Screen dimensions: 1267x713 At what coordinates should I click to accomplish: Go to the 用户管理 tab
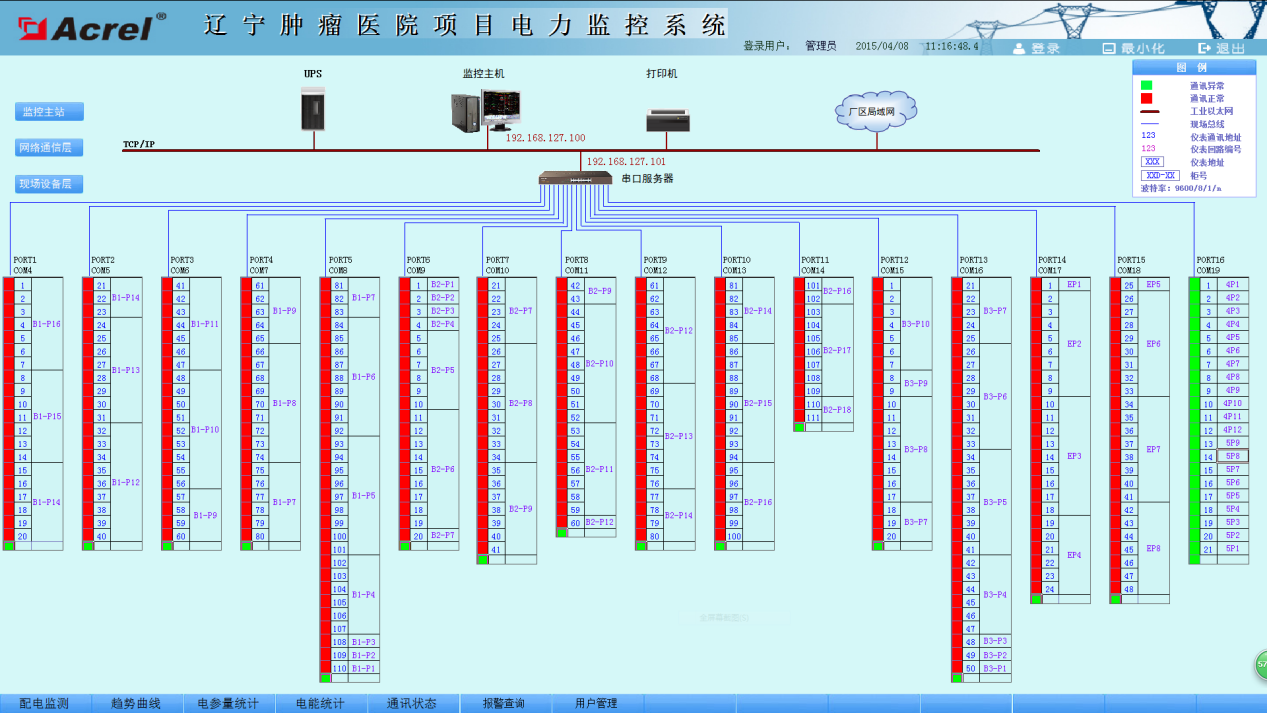(x=595, y=703)
